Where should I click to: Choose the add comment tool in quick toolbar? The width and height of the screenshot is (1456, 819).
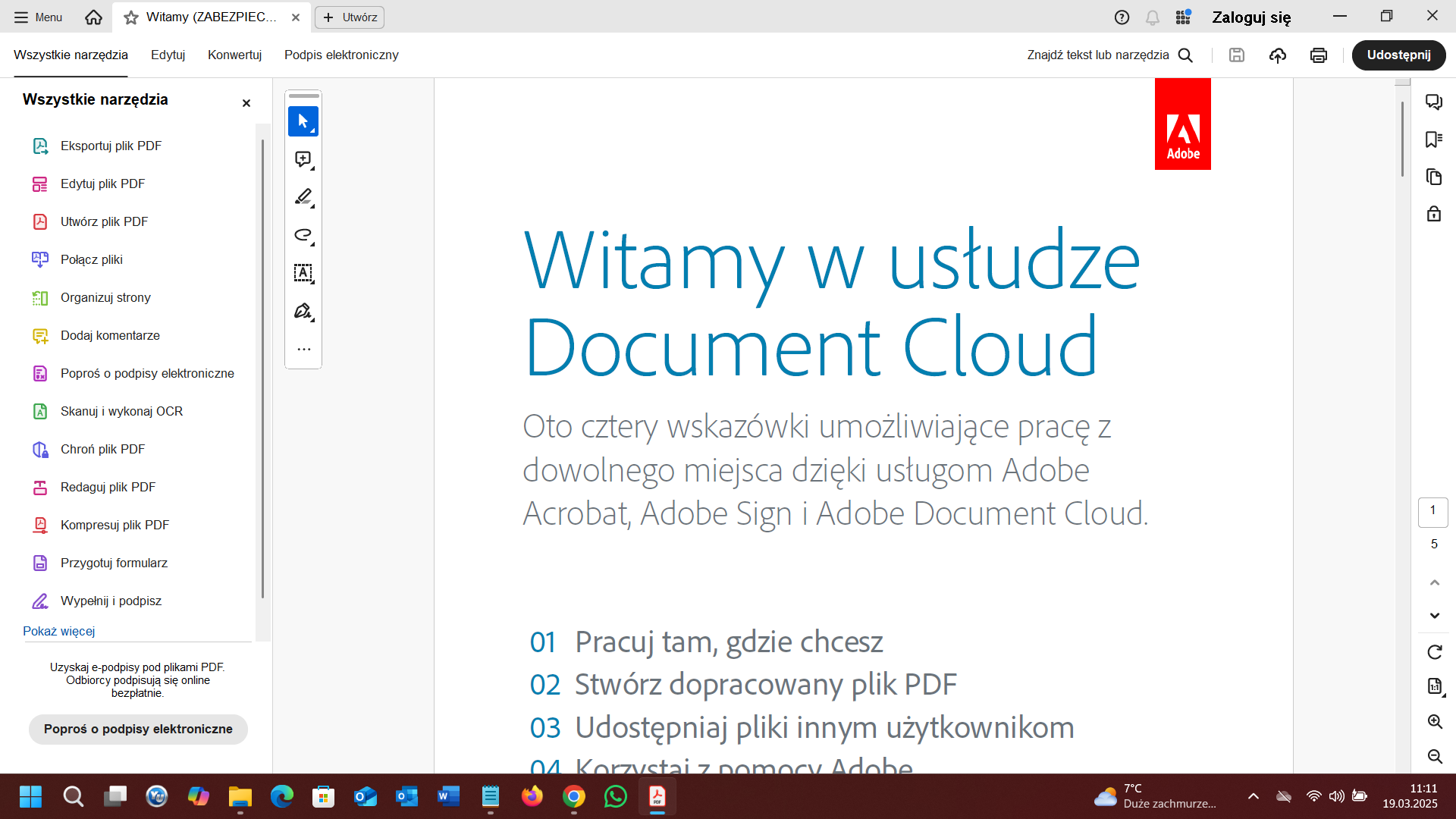[303, 159]
